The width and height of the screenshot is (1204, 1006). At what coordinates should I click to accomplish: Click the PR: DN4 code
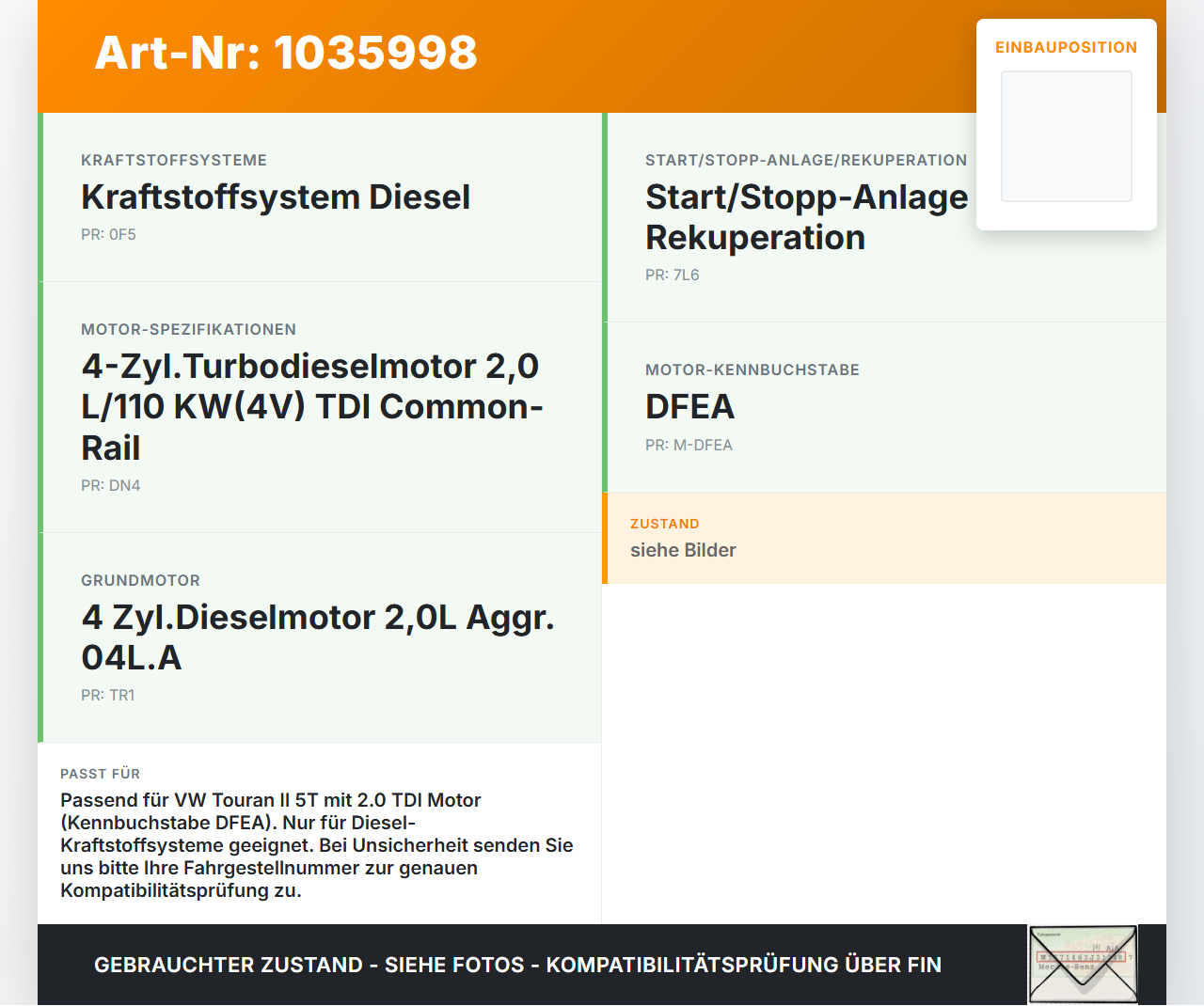(110, 485)
